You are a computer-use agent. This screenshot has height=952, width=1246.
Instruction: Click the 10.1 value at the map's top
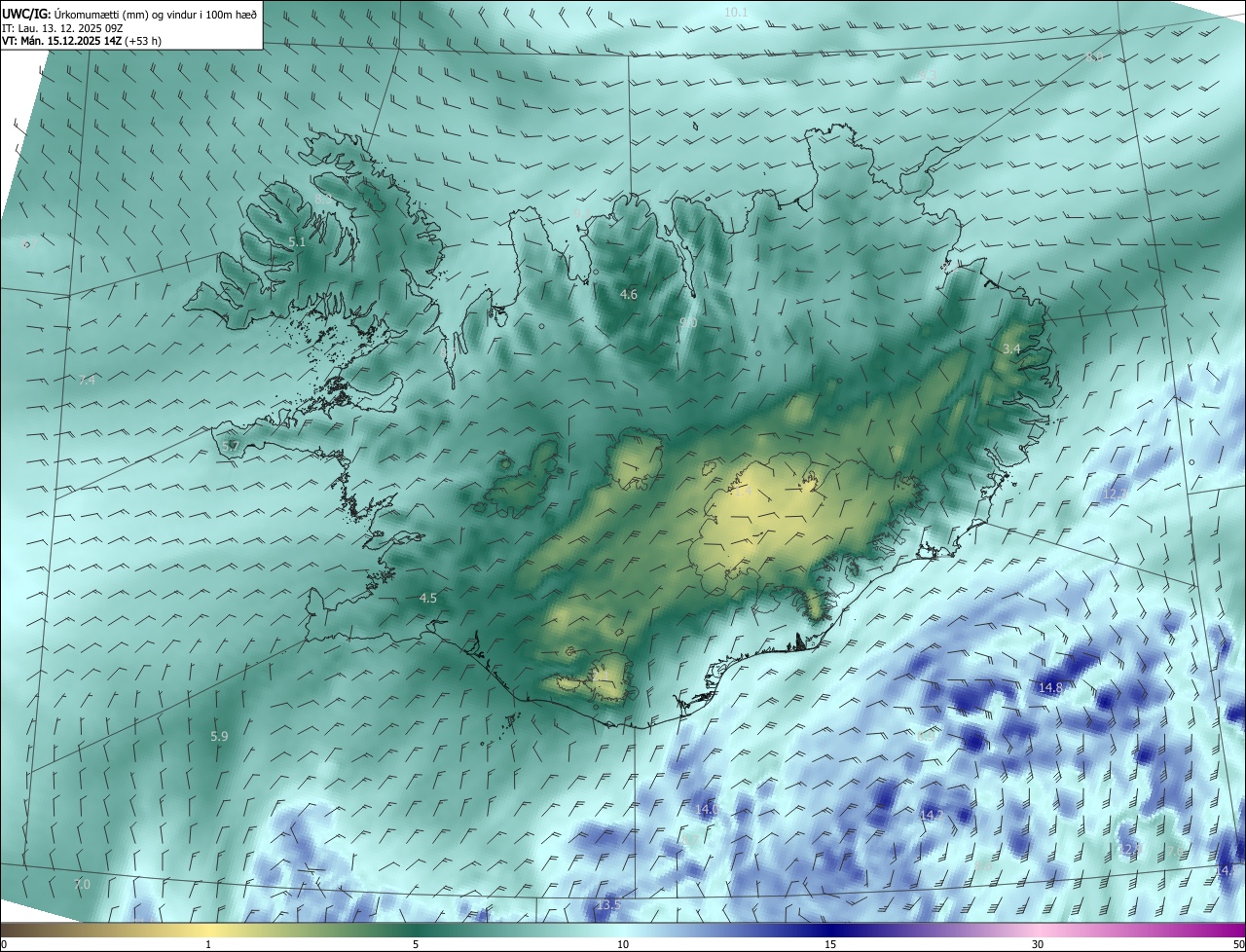(736, 13)
